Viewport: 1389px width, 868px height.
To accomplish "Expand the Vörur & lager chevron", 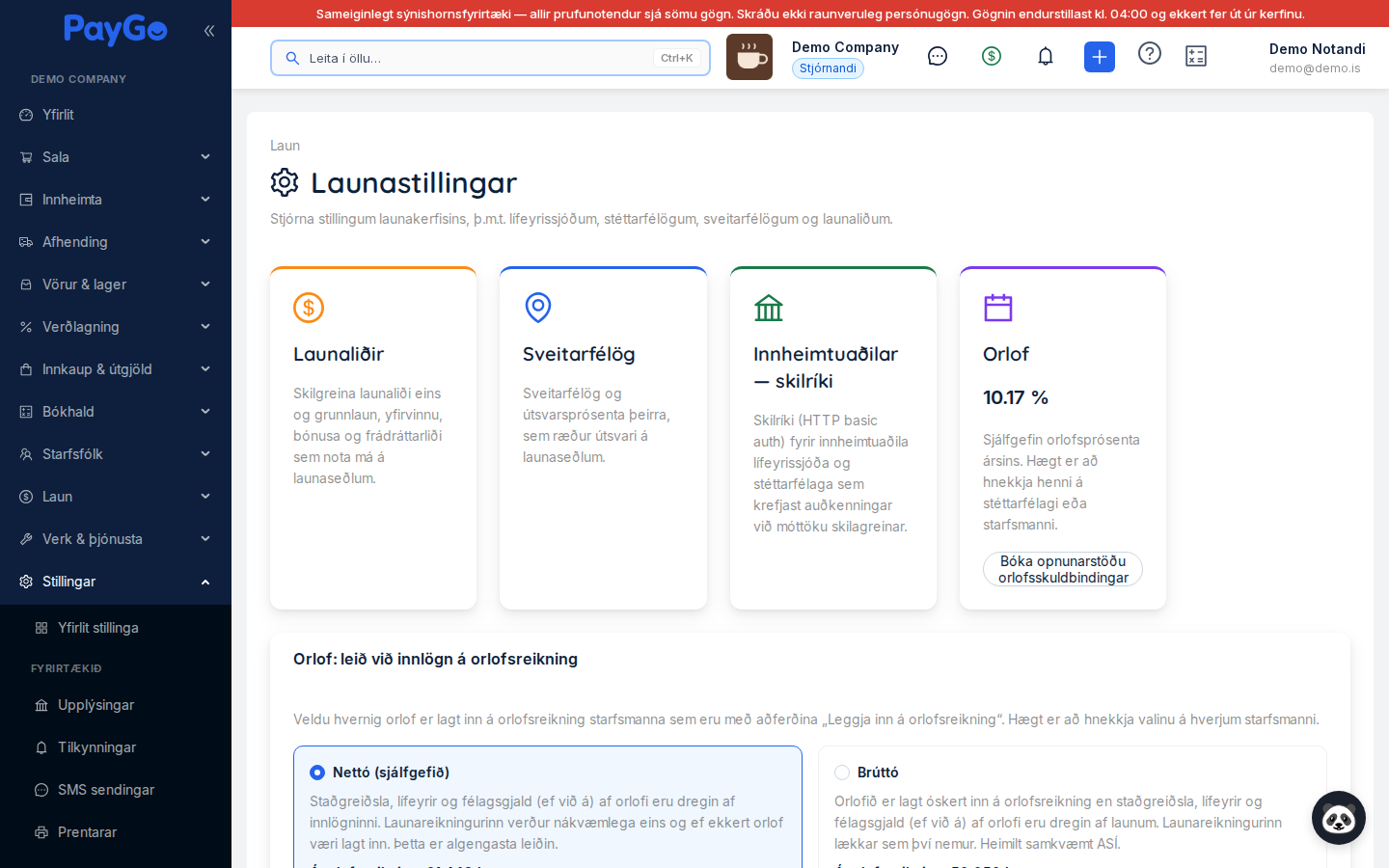I will [x=205, y=285].
